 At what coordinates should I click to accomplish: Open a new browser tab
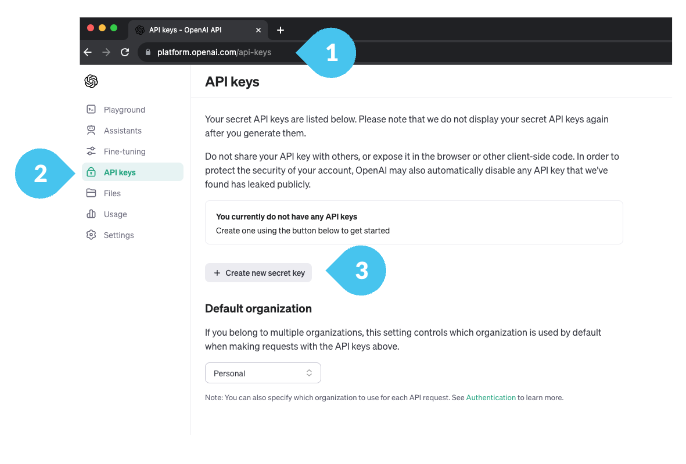(281, 30)
